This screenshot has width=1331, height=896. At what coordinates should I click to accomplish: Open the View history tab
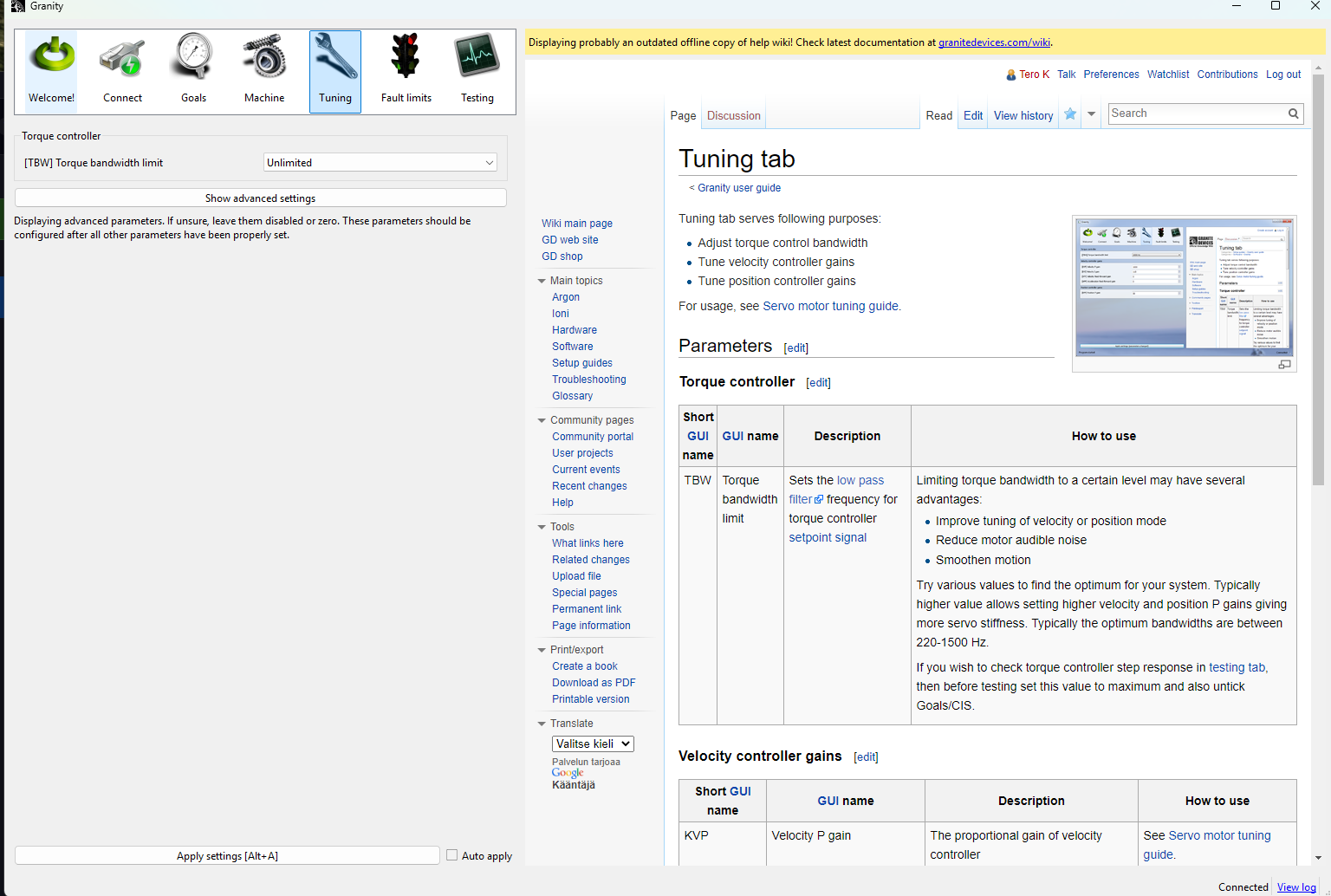(x=1023, y=115)
